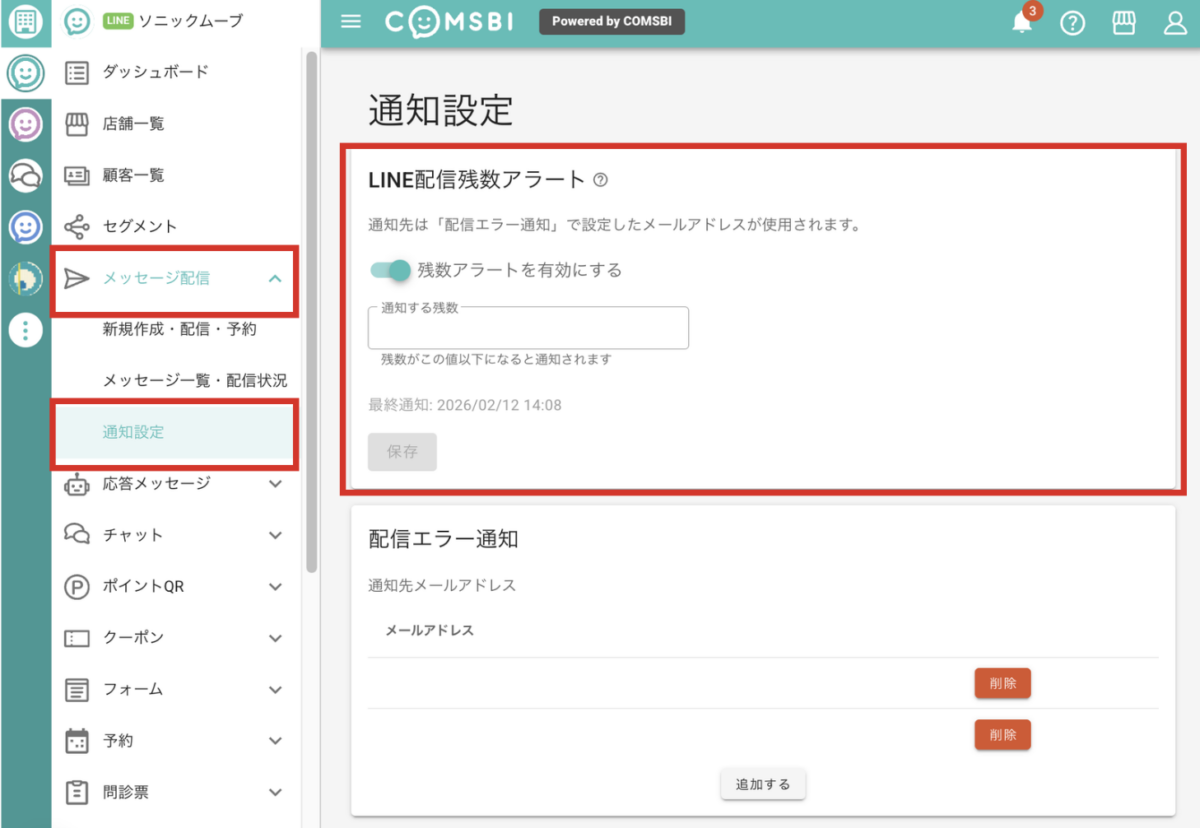The width and height of the screenshot is (1200, 828).
Task: Open メッセージ一覧・配信状況 submenu item
Action: coord(194,381)
